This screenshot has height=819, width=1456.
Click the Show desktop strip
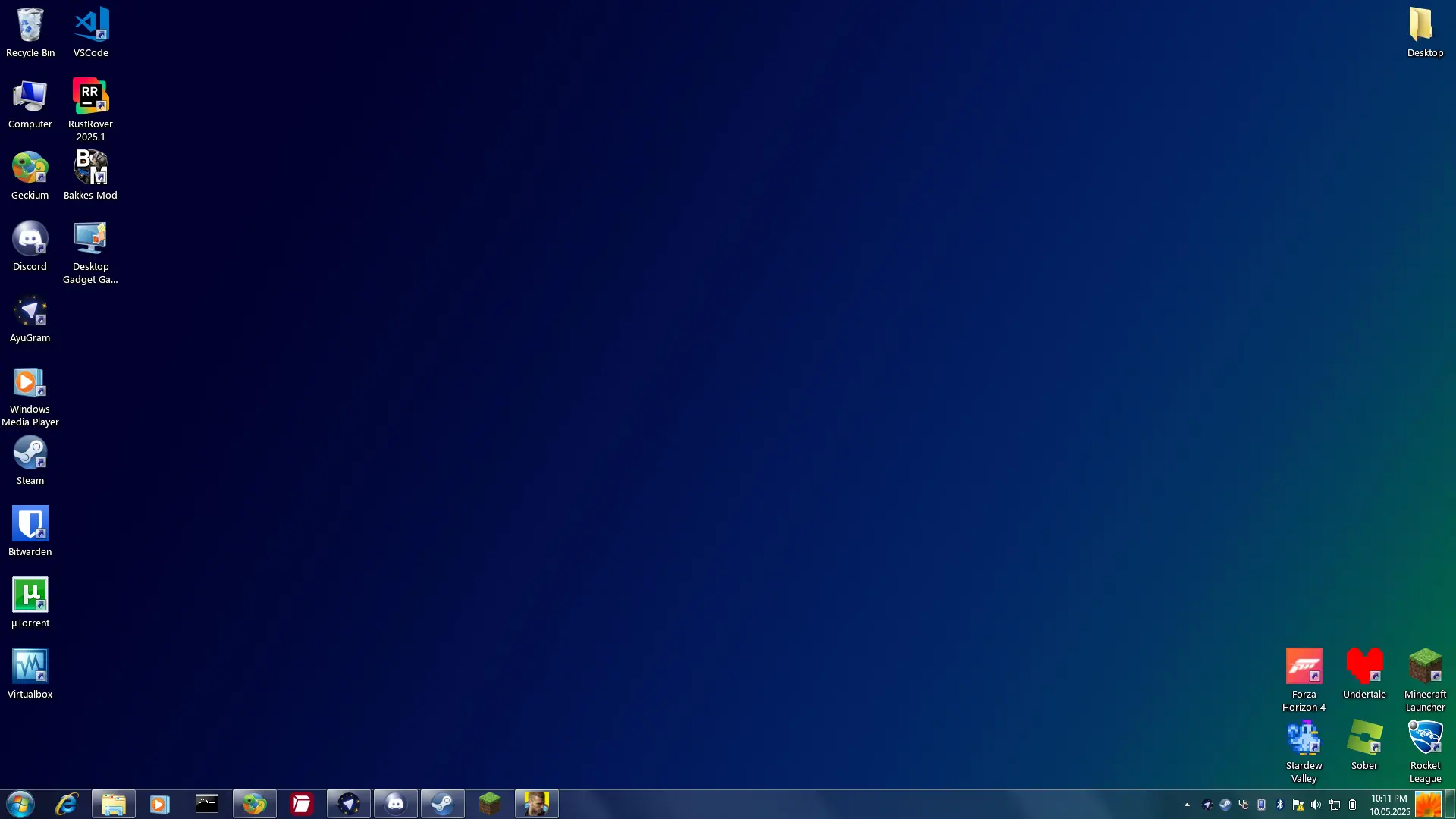click(1450, 805)
